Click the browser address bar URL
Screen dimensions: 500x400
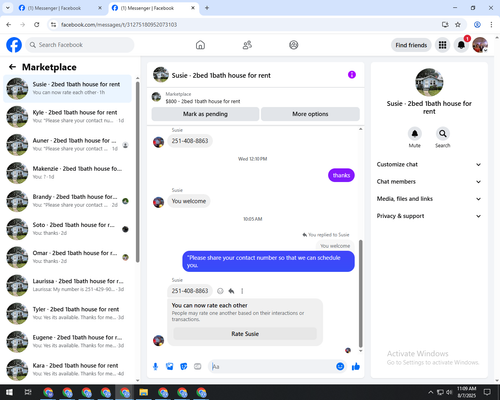(x=119, y=25)
